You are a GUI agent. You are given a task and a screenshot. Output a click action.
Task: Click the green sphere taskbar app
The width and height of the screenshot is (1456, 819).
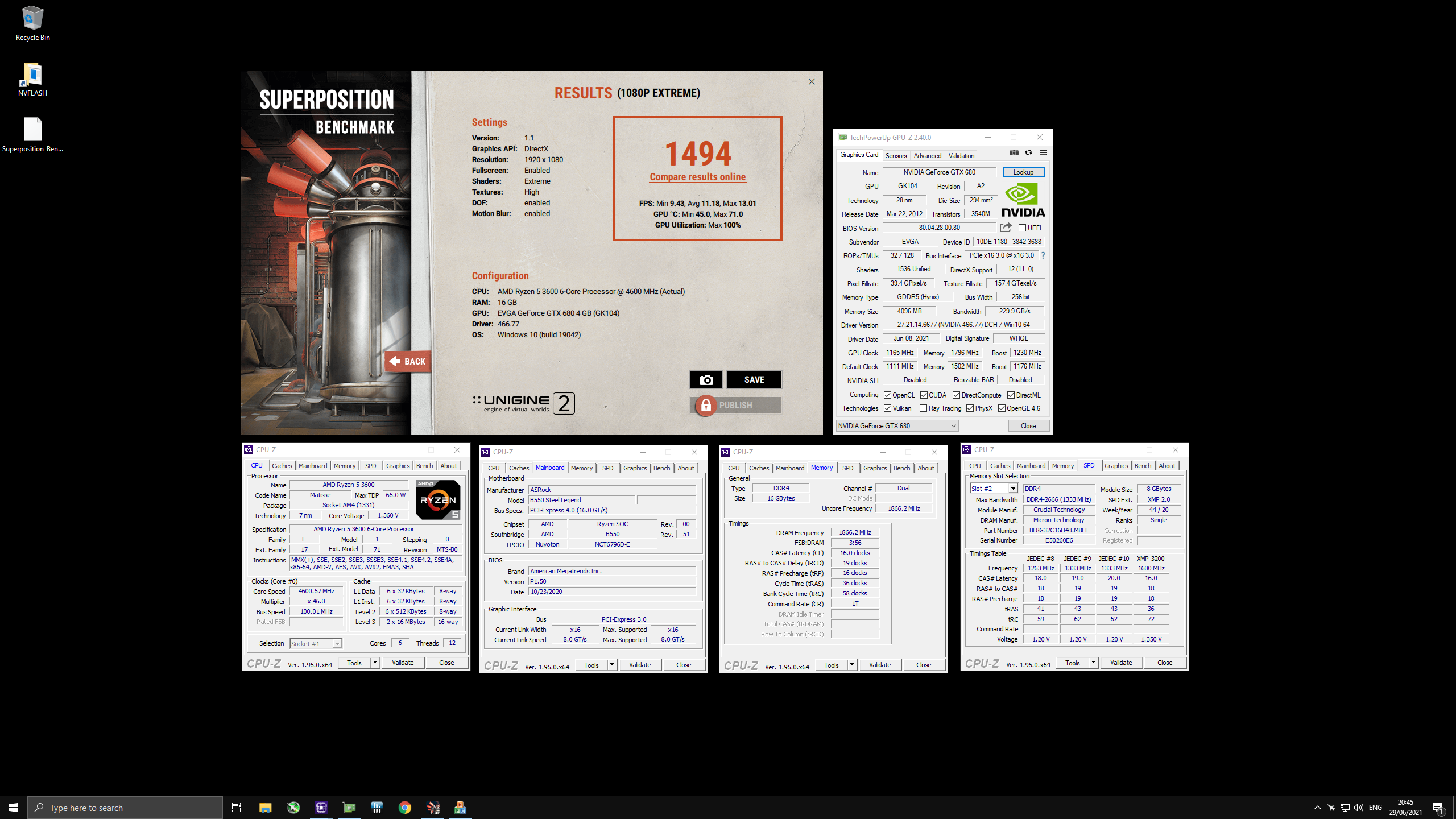(293, 808)
